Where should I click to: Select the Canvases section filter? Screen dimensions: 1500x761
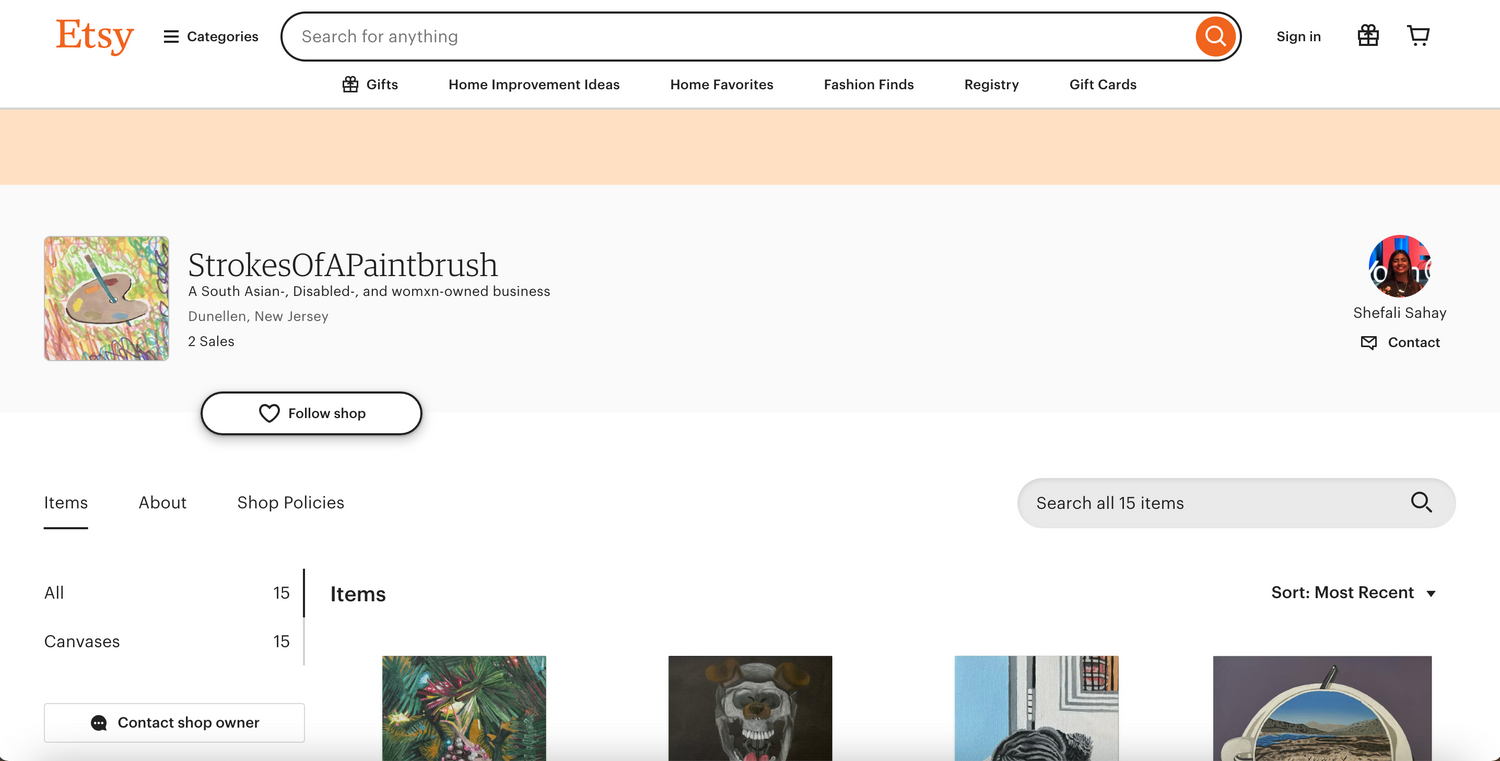167,642
